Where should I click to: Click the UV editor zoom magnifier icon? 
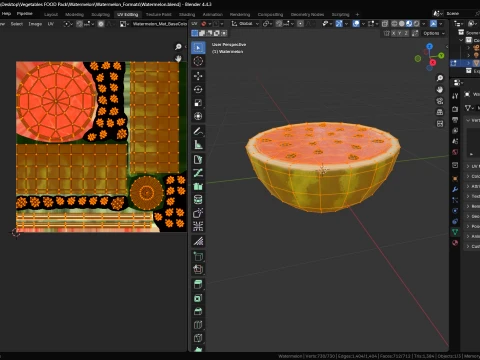(178, 47)
